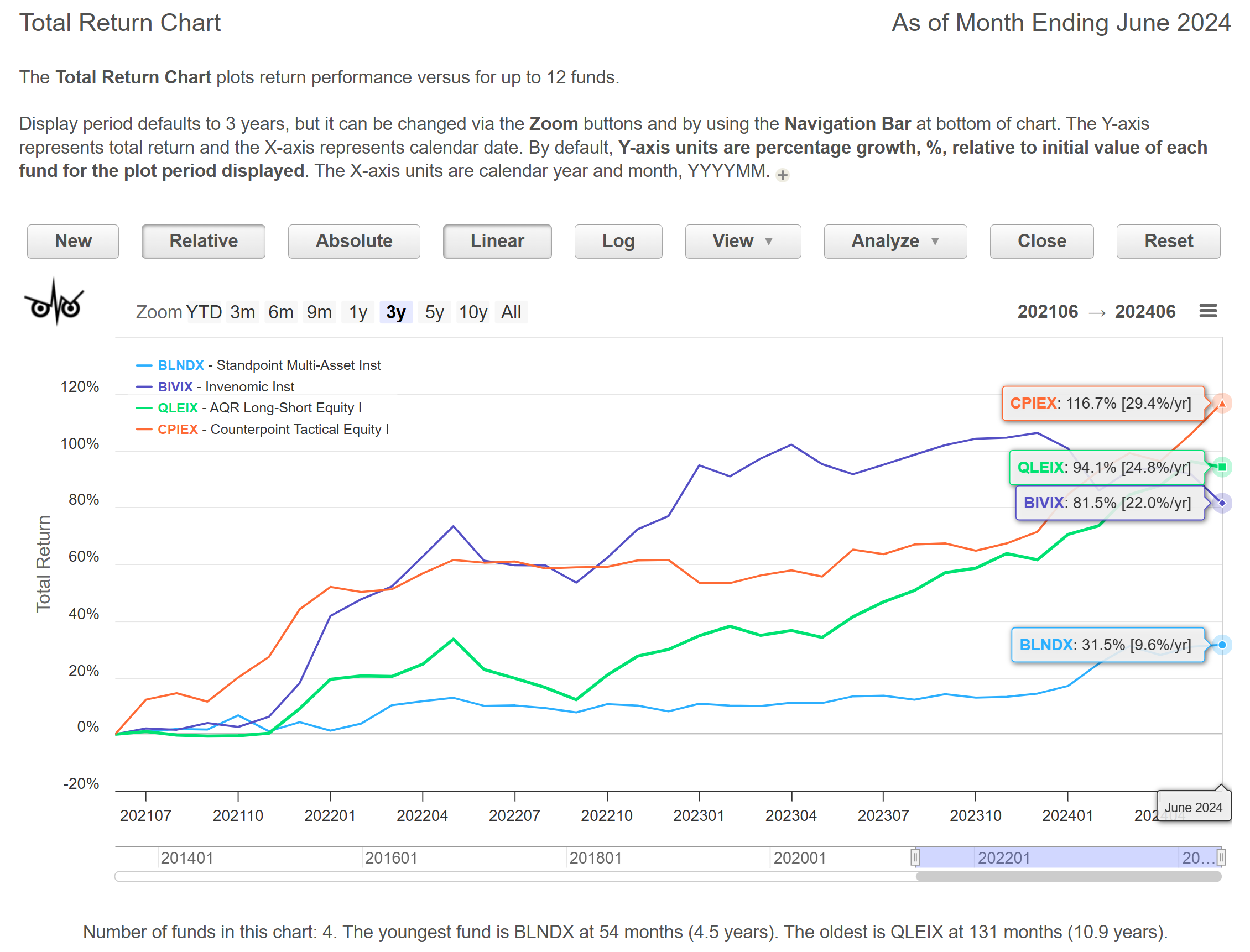The image size is (1250, 952).
Task: Click the BIVIX diamond end marker
Action: (1222, 503)
